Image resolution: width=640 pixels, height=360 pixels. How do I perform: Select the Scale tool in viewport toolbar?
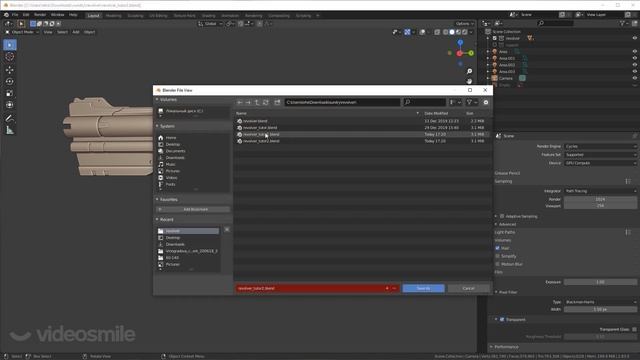(x=10, y=93)
